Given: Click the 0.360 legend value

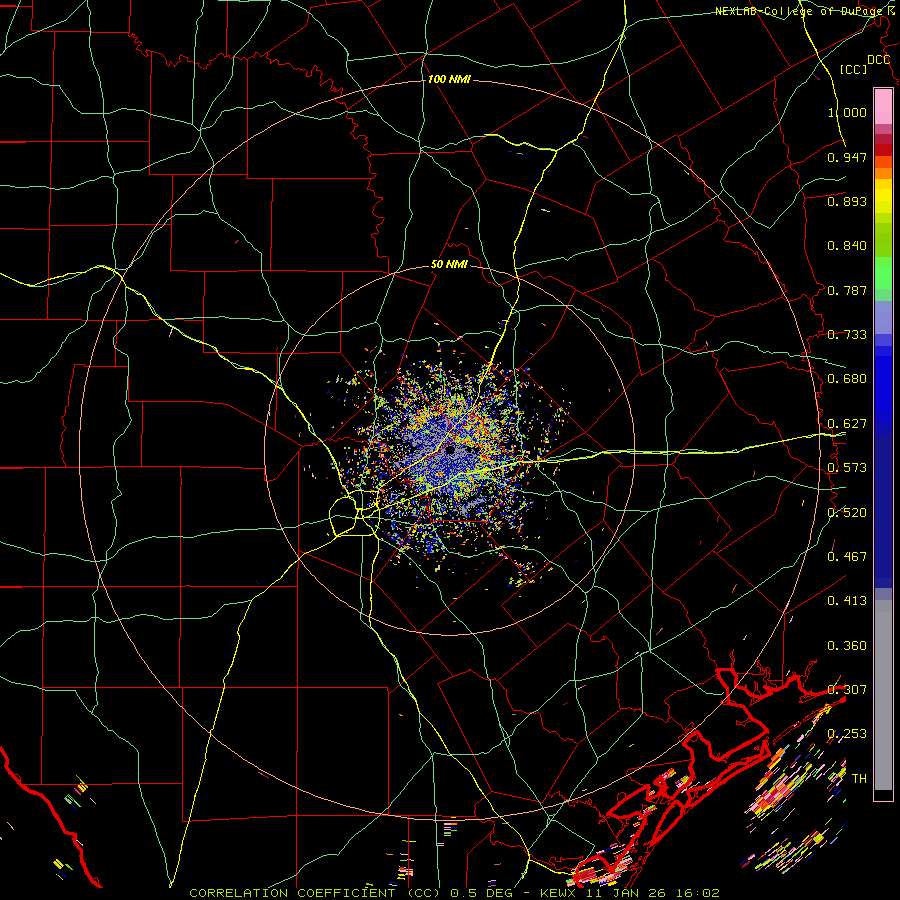Looking at the screenshot, I should click(847, 646).
